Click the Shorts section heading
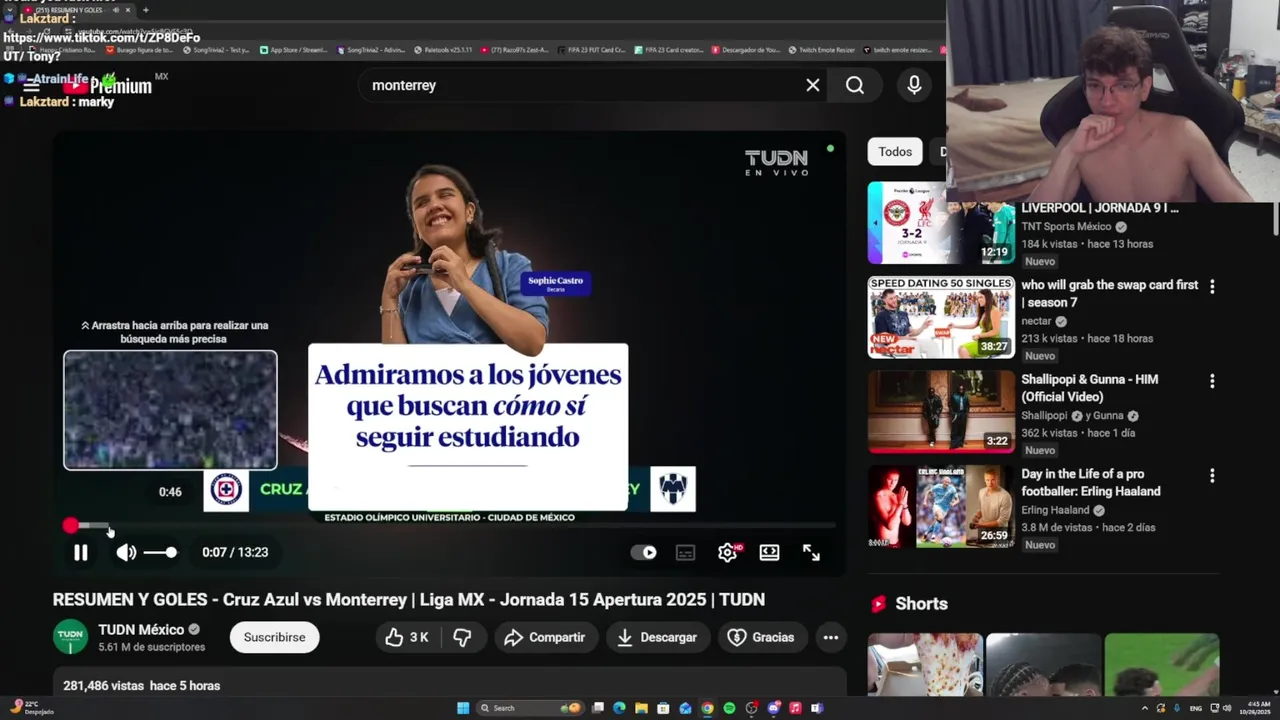This screenshot has width=1280, height=720. click(921, 604)
